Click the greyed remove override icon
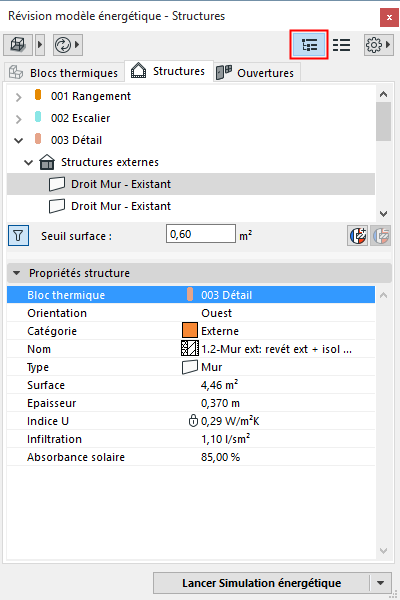 [x=380, y=235]
